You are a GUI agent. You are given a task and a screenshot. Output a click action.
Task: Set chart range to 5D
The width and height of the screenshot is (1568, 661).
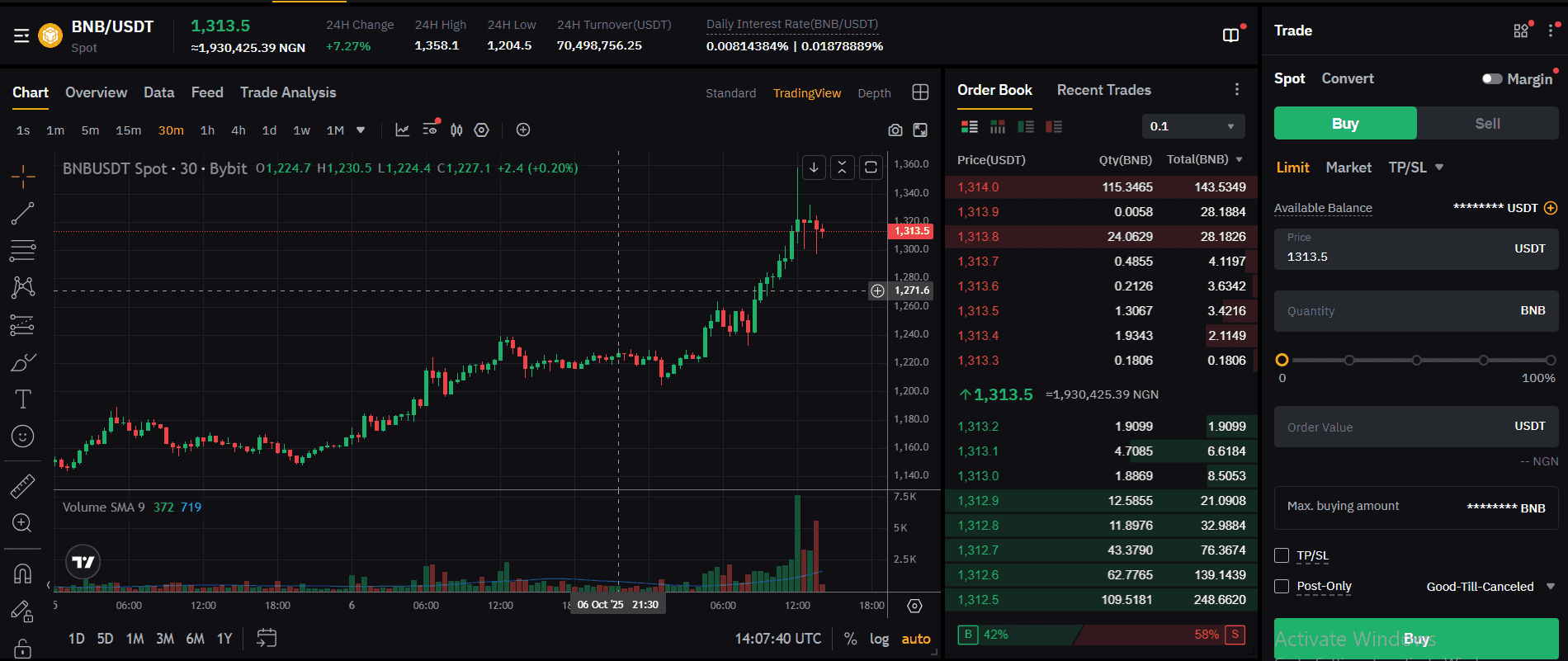[105, 639]
